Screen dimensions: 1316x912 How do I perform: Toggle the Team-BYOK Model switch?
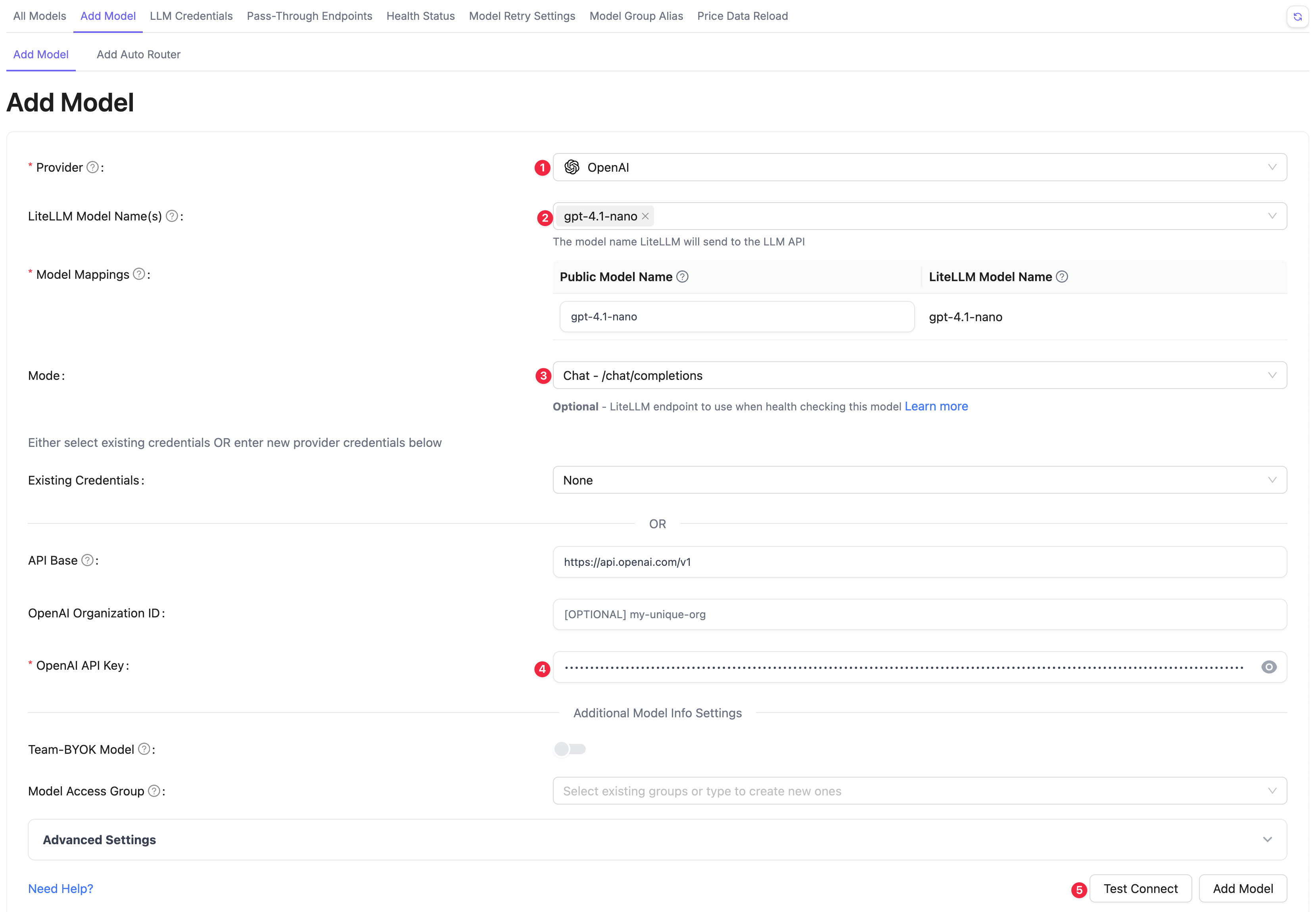click(x=570, y=749)
